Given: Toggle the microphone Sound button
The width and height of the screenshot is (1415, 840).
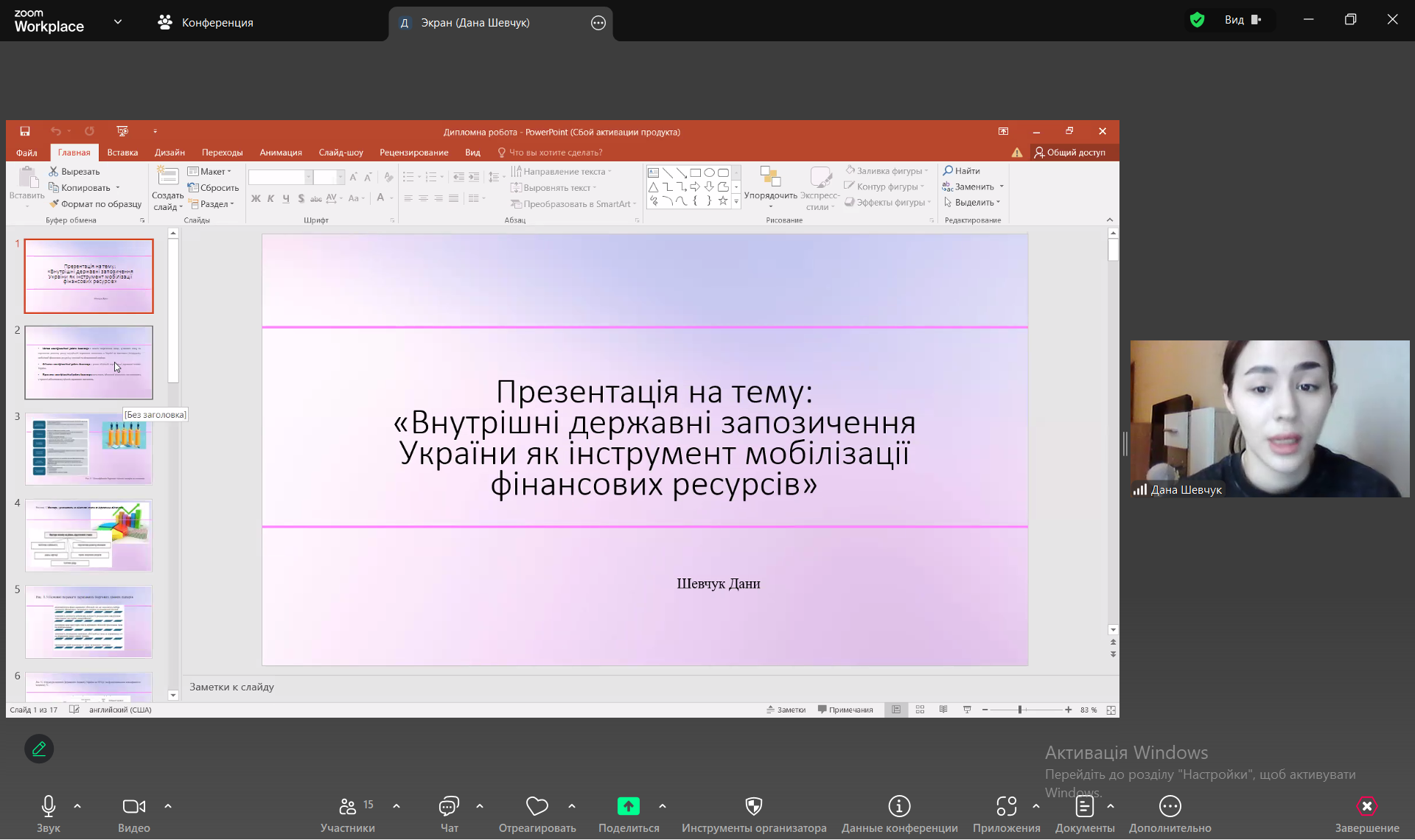Looking at the screenshot, I should pyautogui.click(x=49, y=807).
